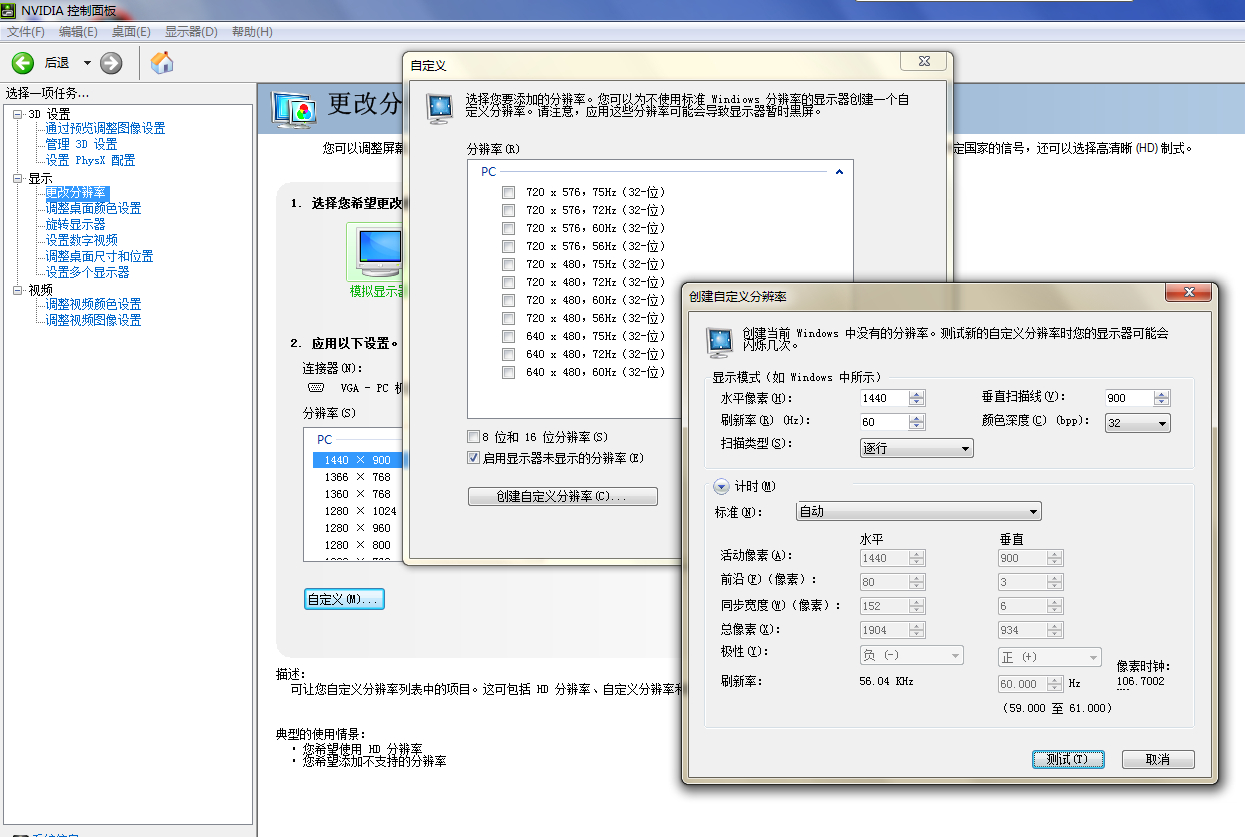This screenshot has height=837, width=1245.
Task: Check the 720 x 480, 75Hz checkbox
Action: (509, 264)
